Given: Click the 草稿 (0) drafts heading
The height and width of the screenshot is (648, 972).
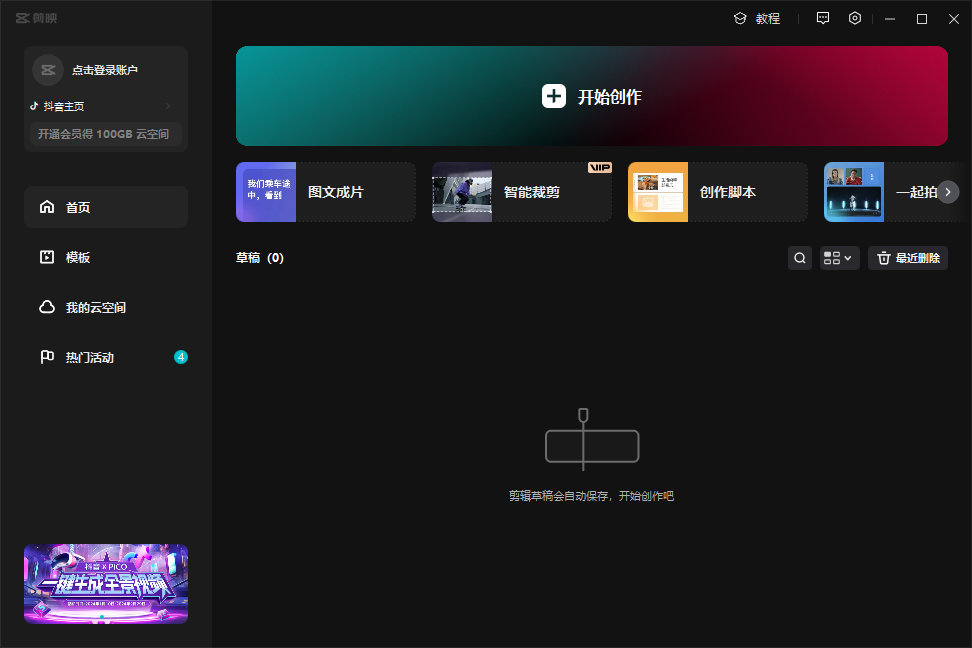Looking at the screenshot, I should [x=260, y=258].
